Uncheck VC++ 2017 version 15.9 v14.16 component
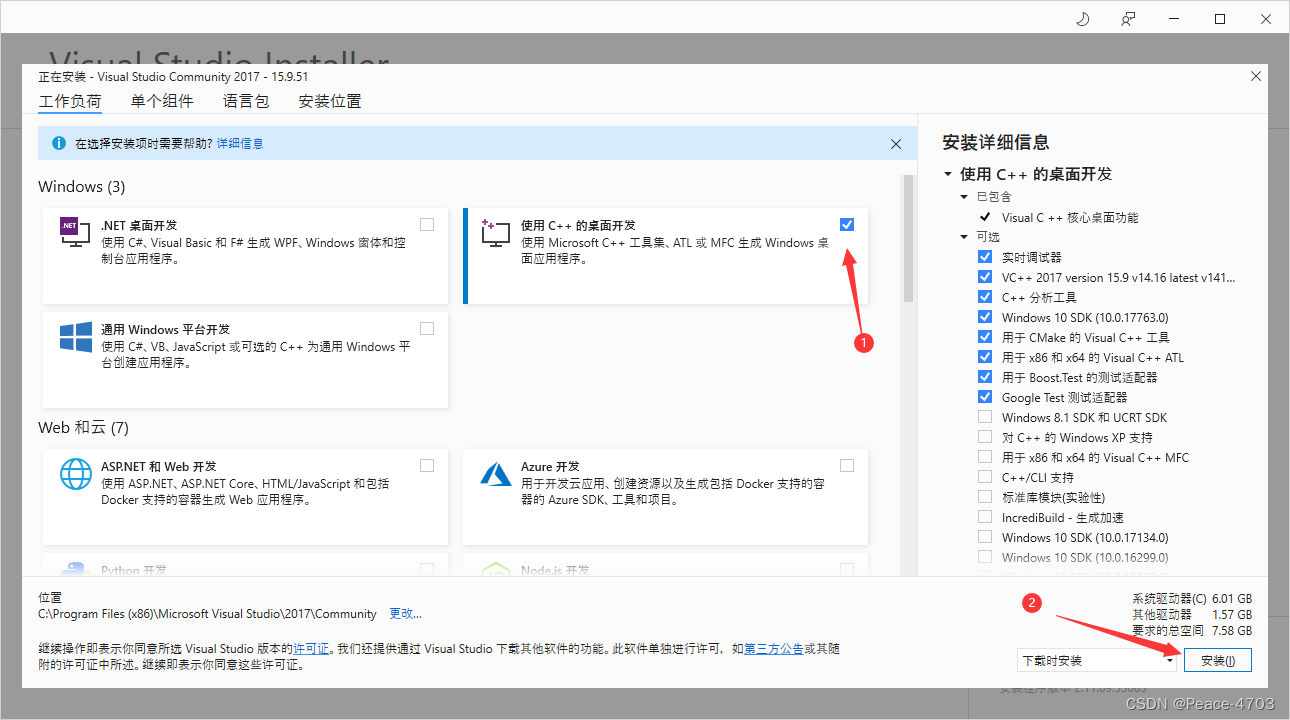 985,277
